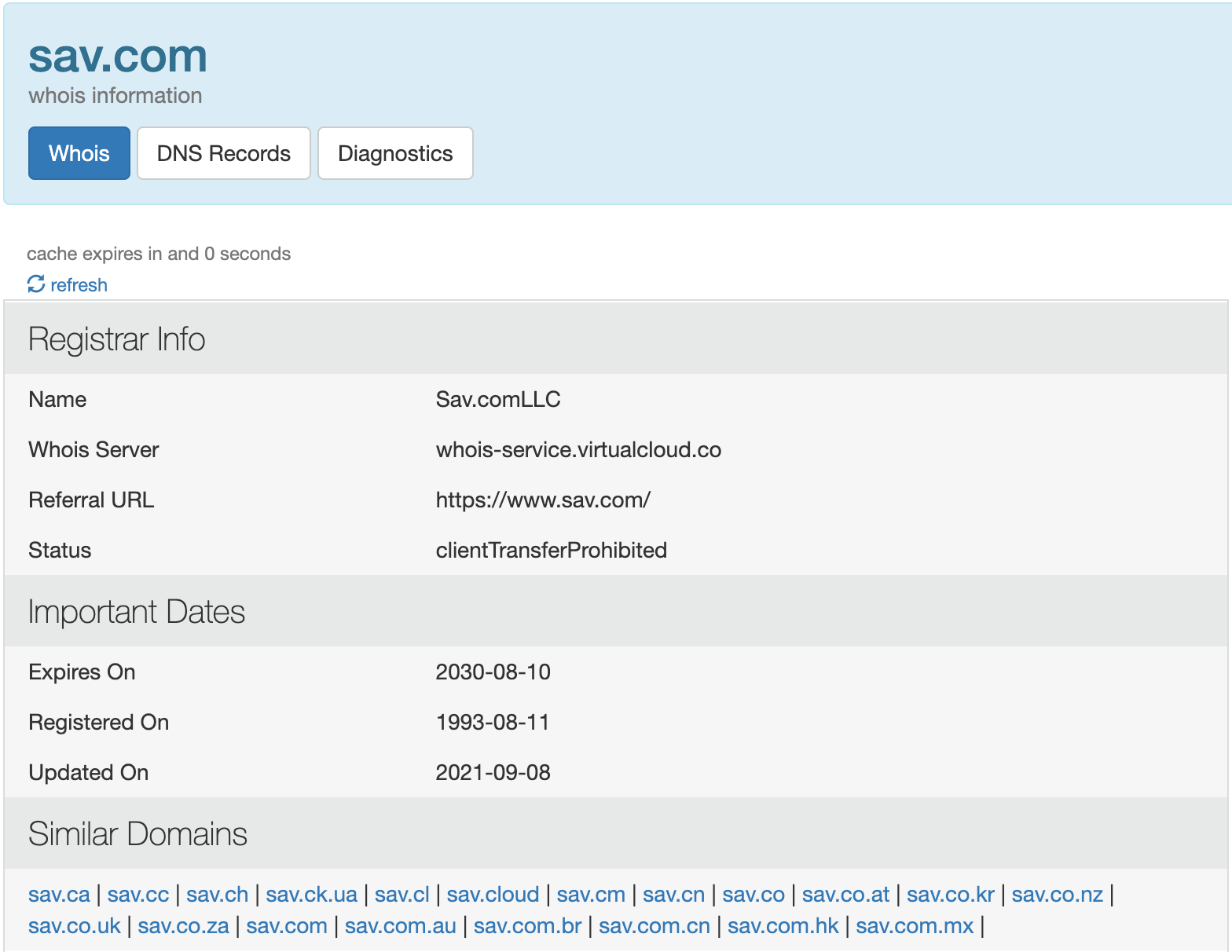
Task: Switch to the DNS Records tab
Action: [x=224, y=153]
